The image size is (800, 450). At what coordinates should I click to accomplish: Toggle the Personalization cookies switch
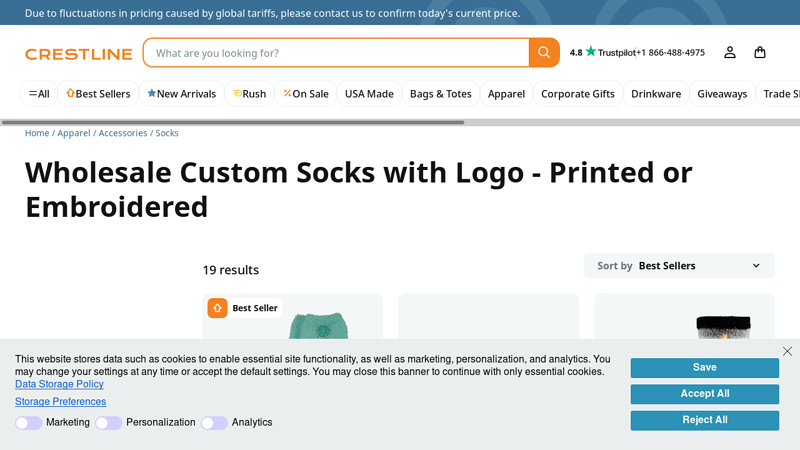pos(109,423)
